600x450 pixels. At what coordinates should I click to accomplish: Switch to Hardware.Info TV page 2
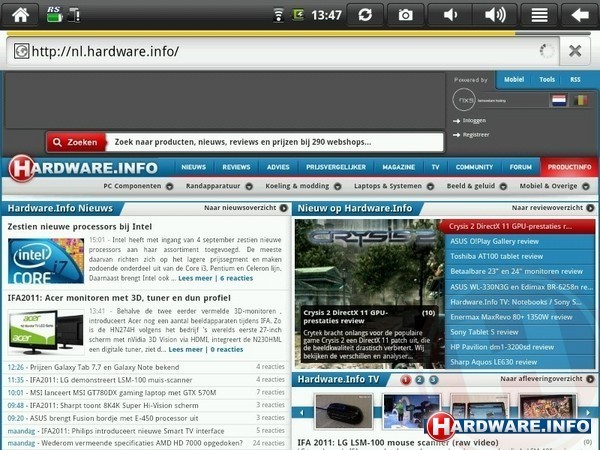pos(419,380)
